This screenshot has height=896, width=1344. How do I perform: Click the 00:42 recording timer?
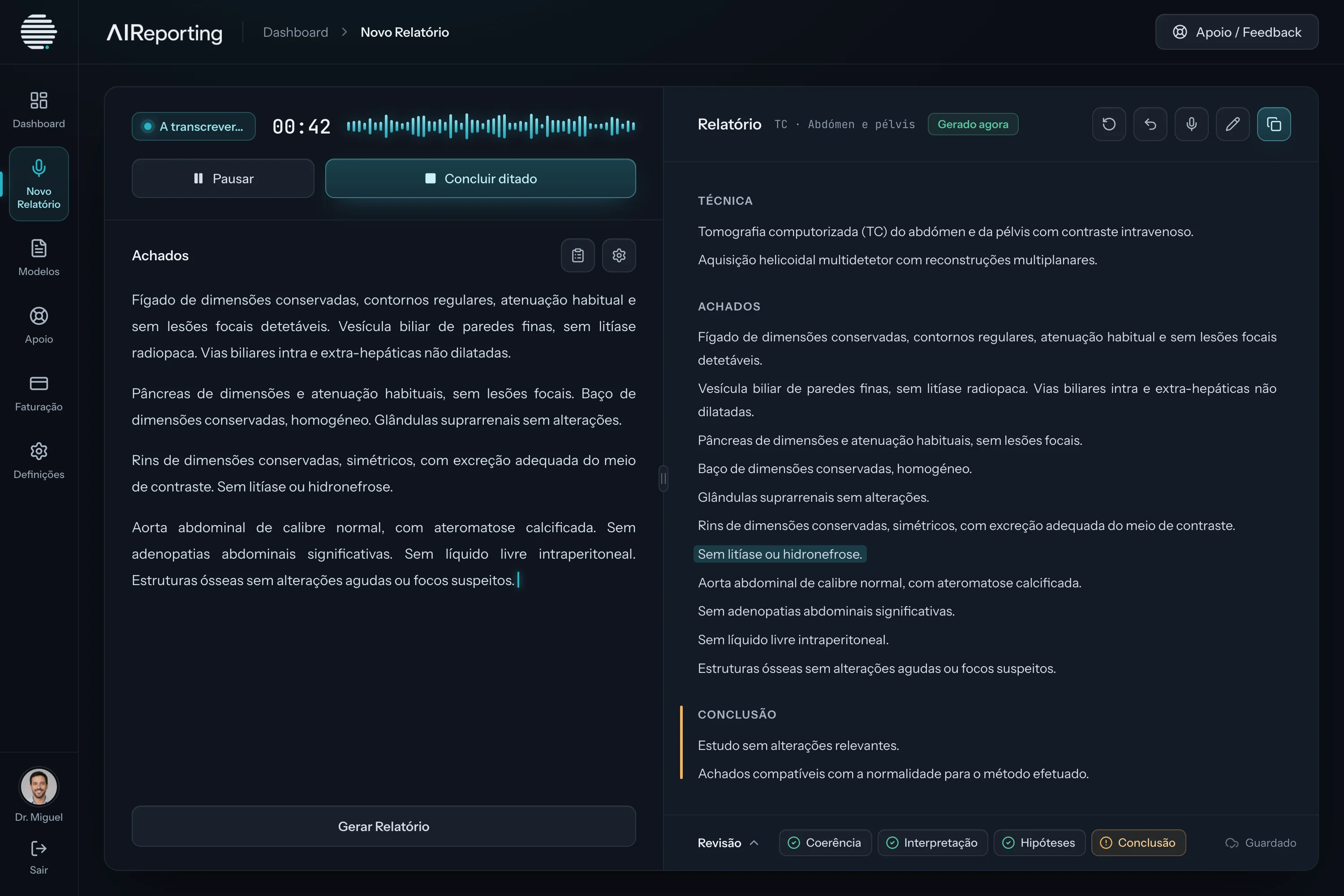[301, 126]
